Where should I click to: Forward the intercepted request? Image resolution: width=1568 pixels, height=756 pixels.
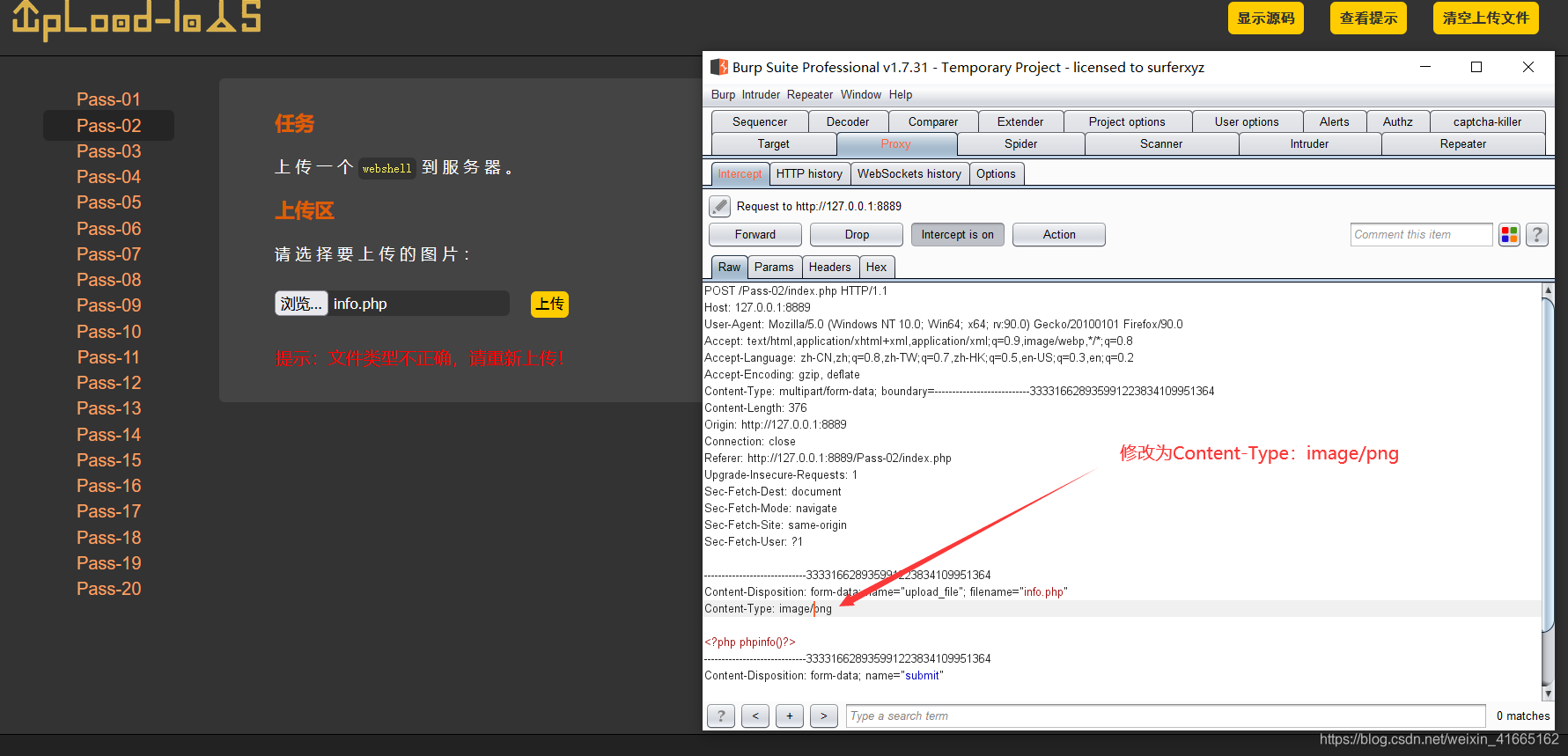[x=755, y=234]
